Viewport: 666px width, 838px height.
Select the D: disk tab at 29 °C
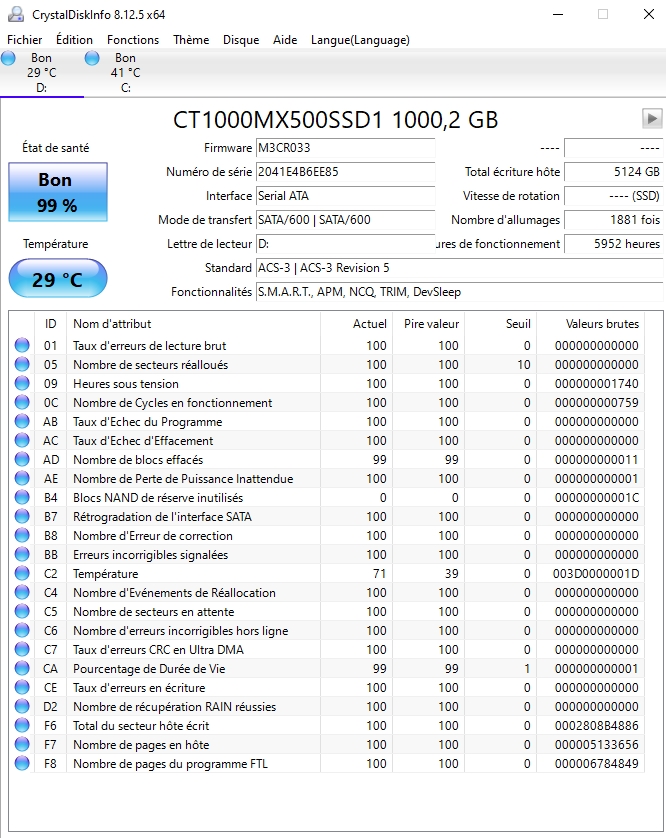click(42, 73)
